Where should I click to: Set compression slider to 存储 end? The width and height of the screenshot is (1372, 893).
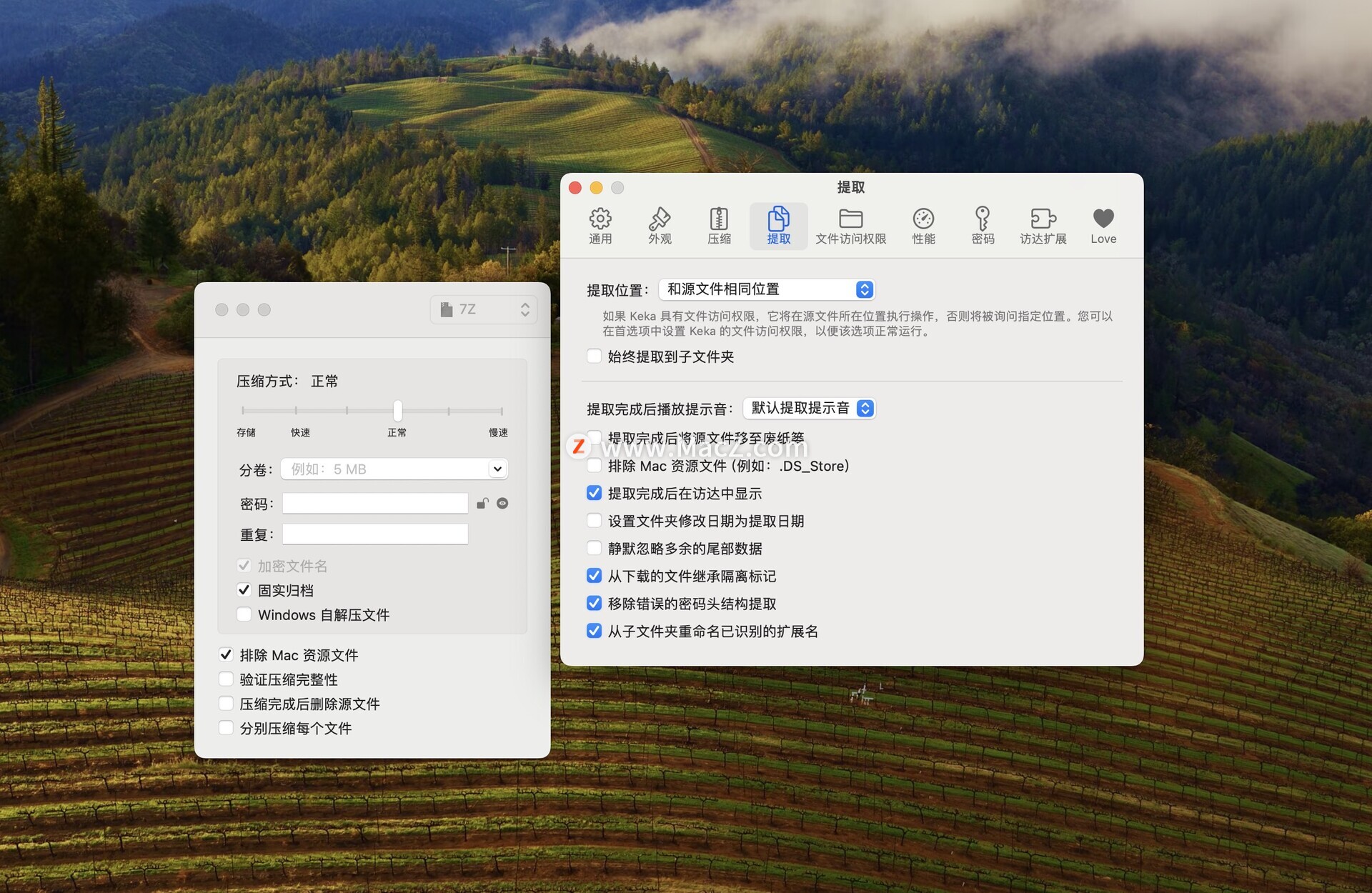[x=243, y=411]
